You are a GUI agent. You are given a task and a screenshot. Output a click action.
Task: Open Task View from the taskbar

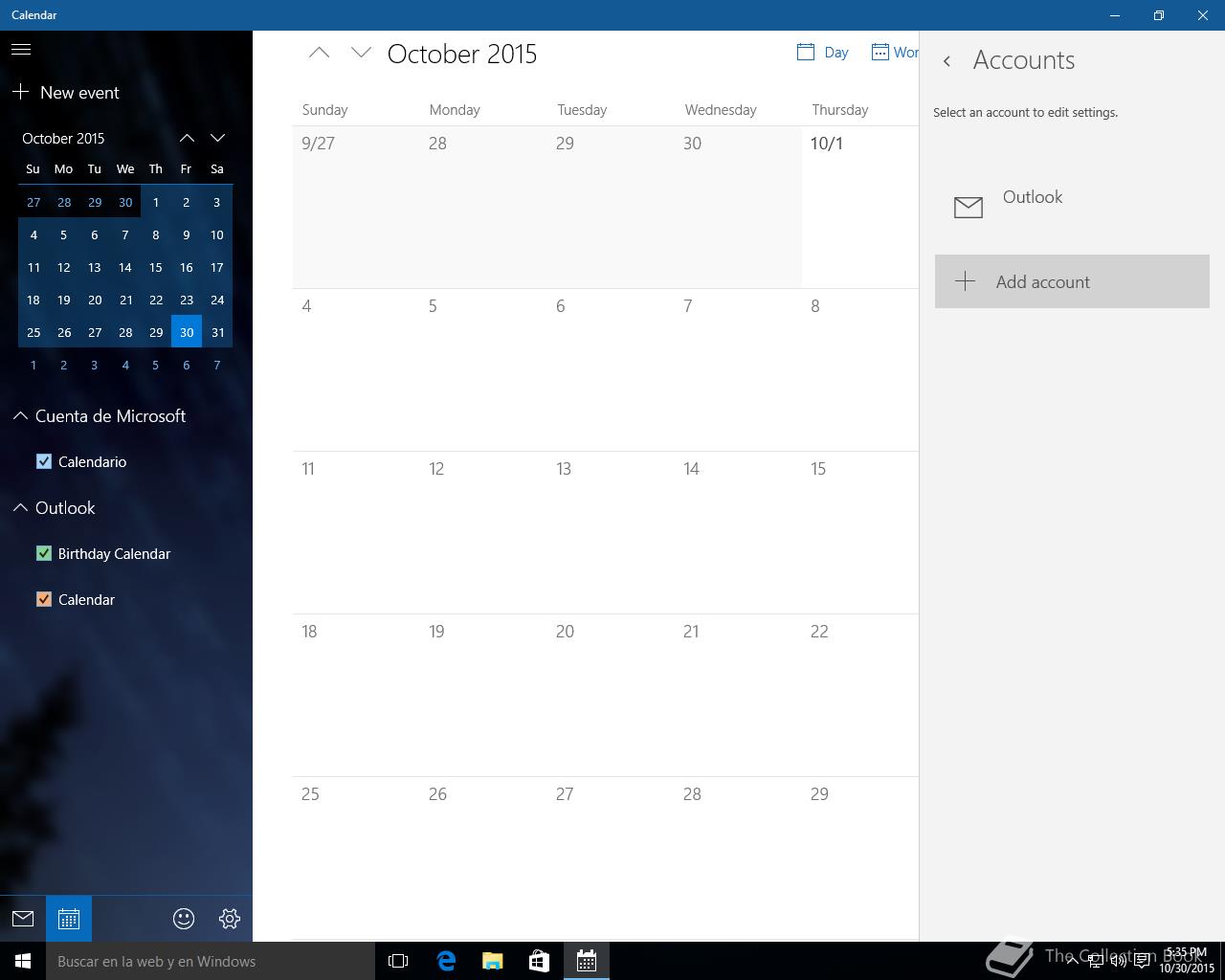398,961
